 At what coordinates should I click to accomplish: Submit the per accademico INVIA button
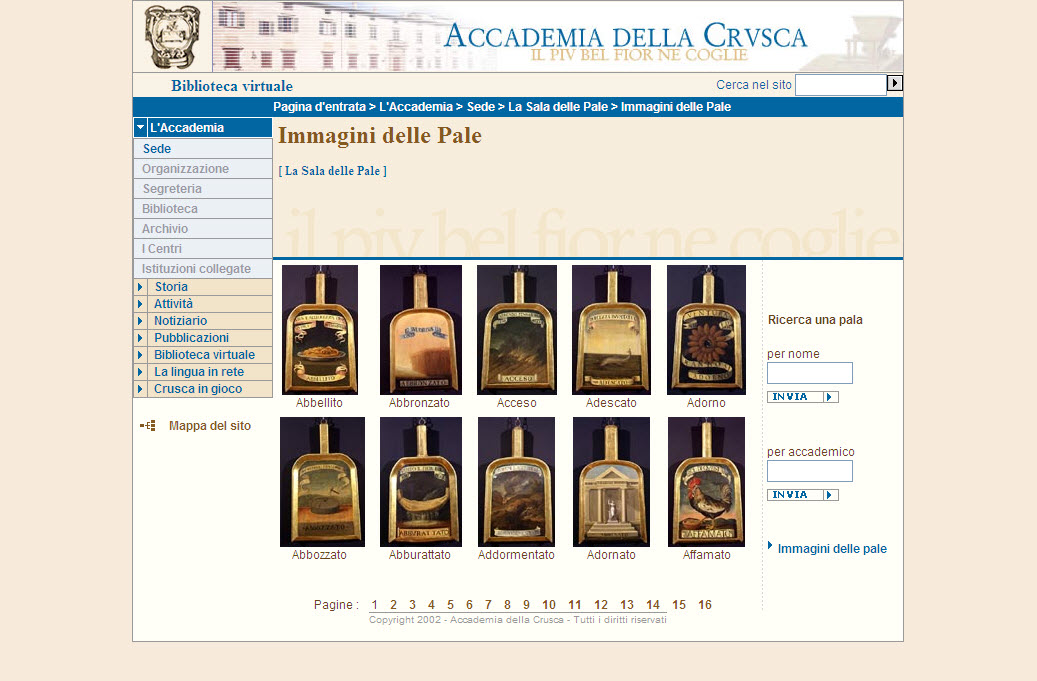point(803,495)
